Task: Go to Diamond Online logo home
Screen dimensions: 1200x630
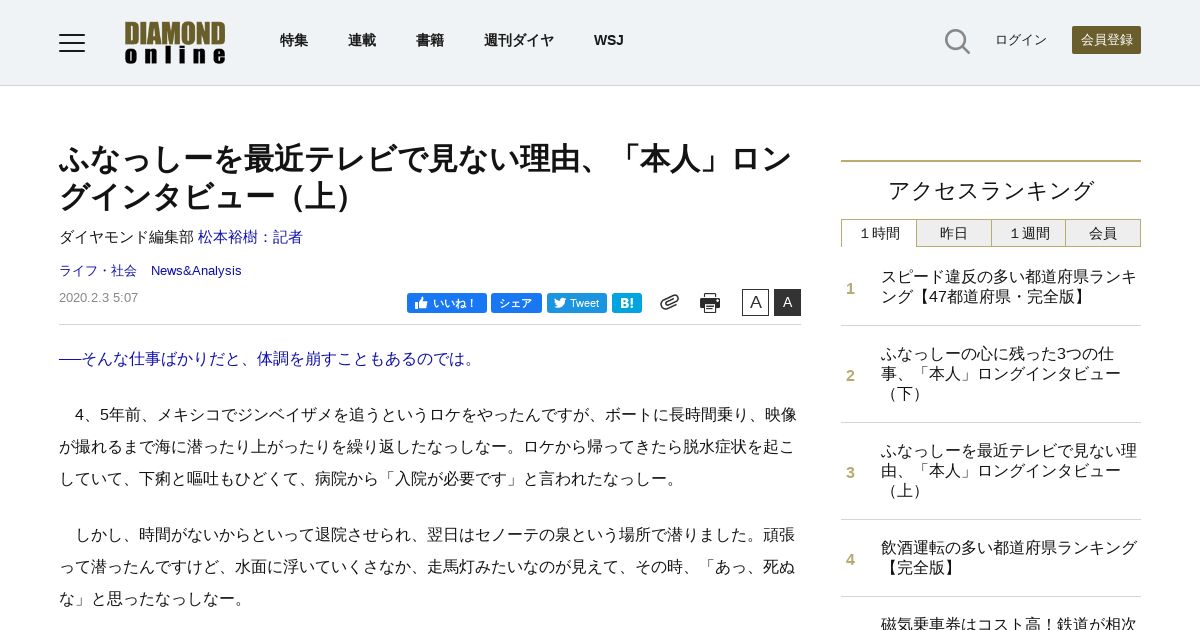Action: [175, 42]
